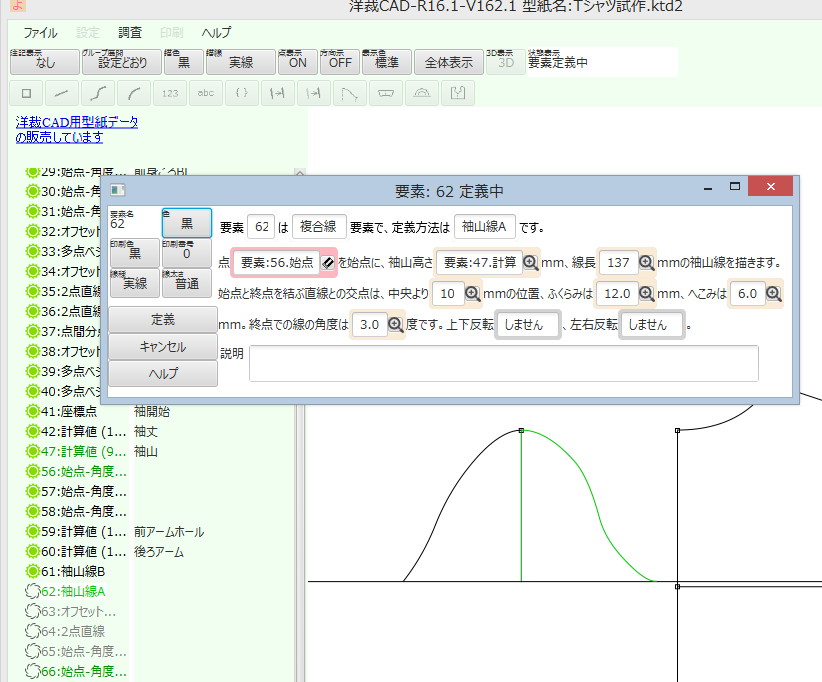Toggle 方向示 OFF button
The image size is (822, 682).
point(339,62)
